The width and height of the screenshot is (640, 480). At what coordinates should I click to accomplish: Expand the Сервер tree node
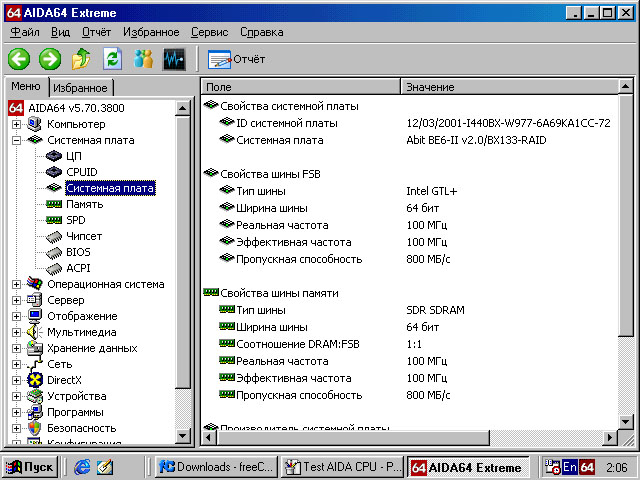pyautogui.click(x=16, y=300)
